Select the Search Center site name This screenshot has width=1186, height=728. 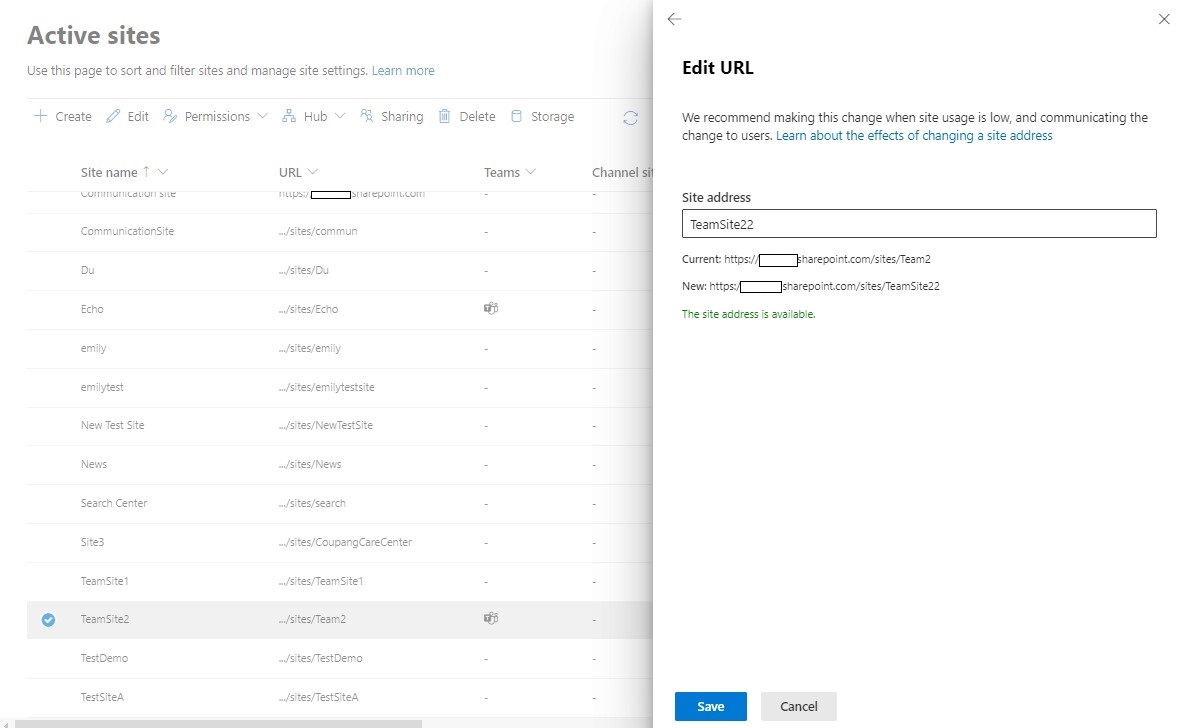point(114,503)
